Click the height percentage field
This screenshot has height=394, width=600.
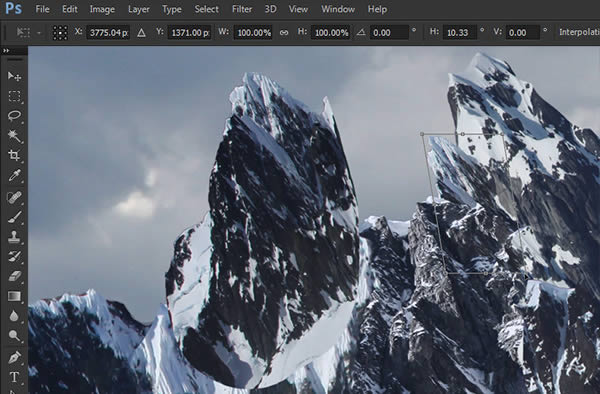pyautogui.click(x=331, y=33)
